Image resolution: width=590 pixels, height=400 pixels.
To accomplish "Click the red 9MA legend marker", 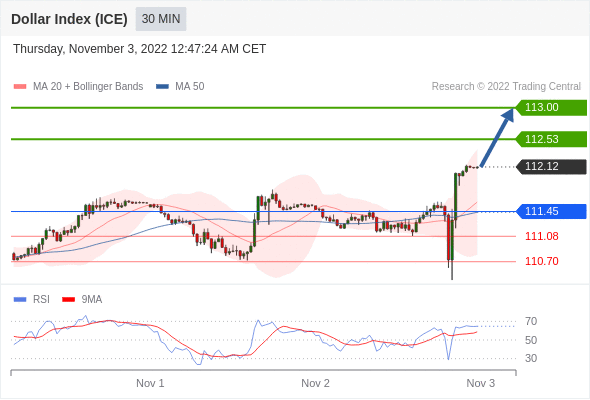I will (68, 300).
